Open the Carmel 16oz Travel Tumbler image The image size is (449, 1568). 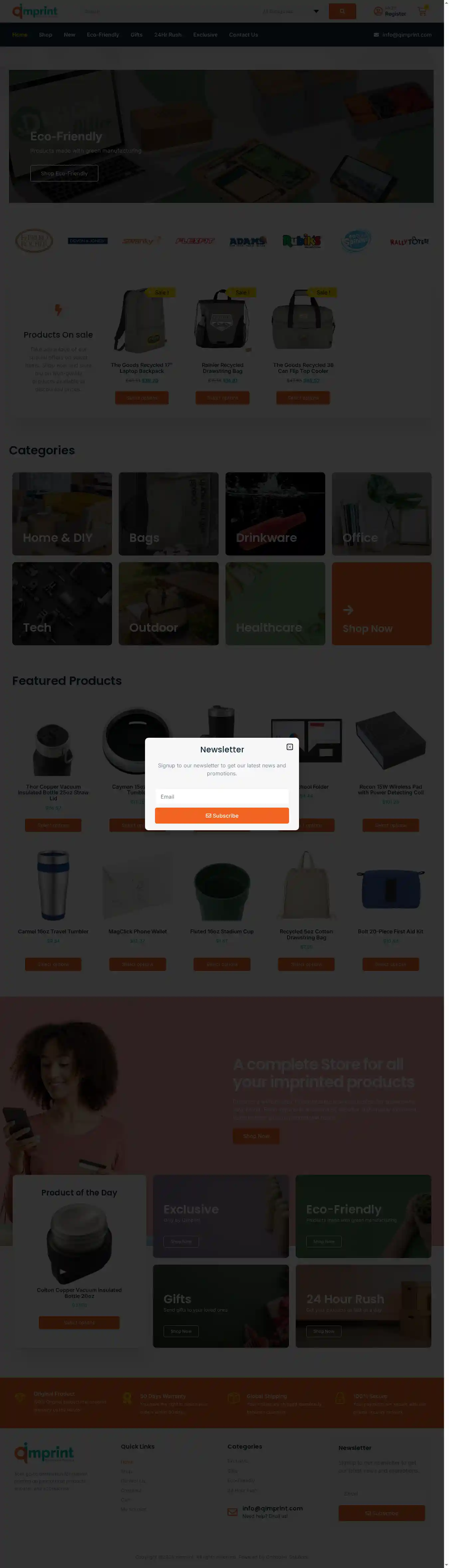(53, 885)
